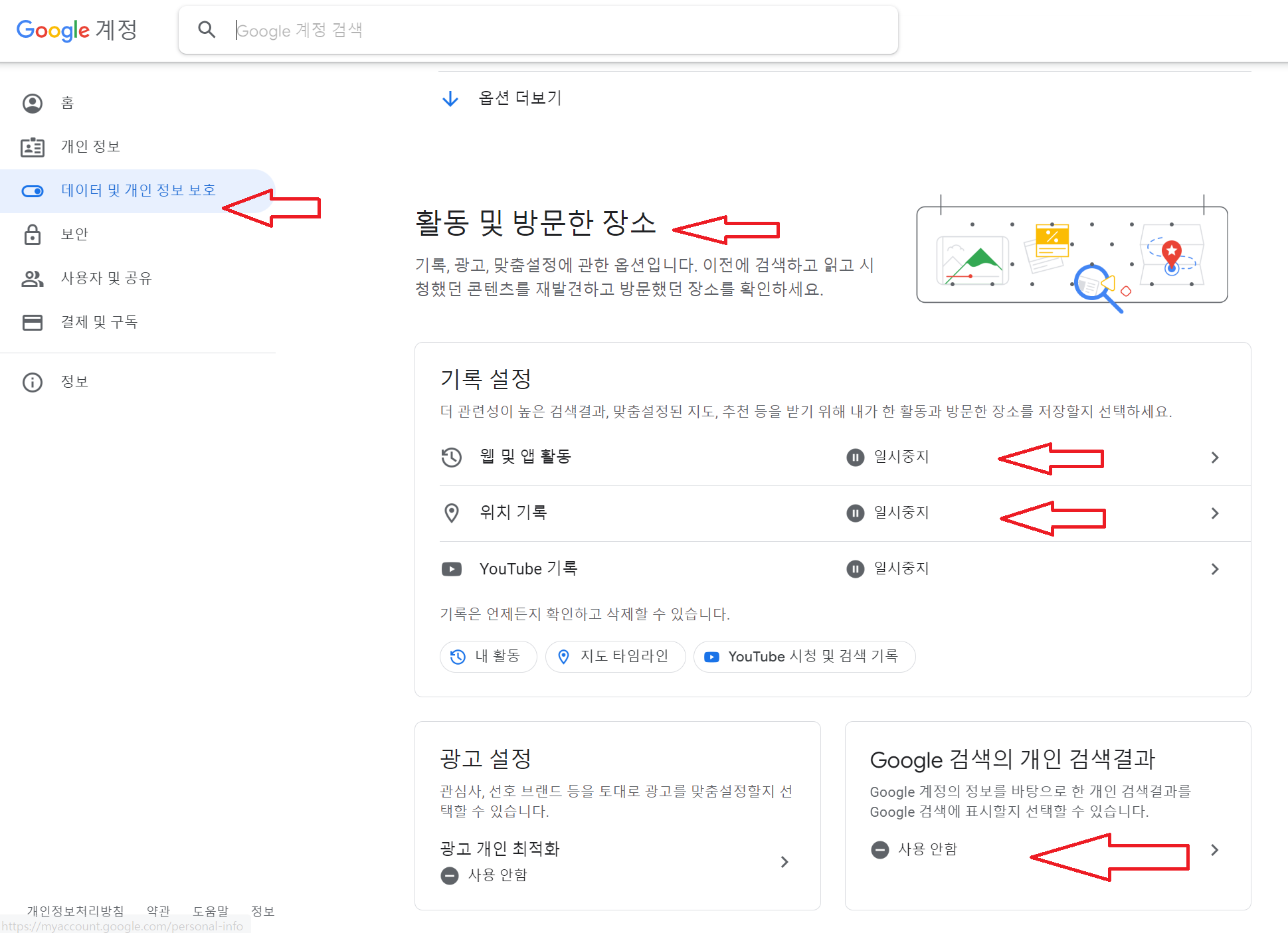Click the YouTube 기록 icon
Screen dimensions: 1288x933
(451, 568)
